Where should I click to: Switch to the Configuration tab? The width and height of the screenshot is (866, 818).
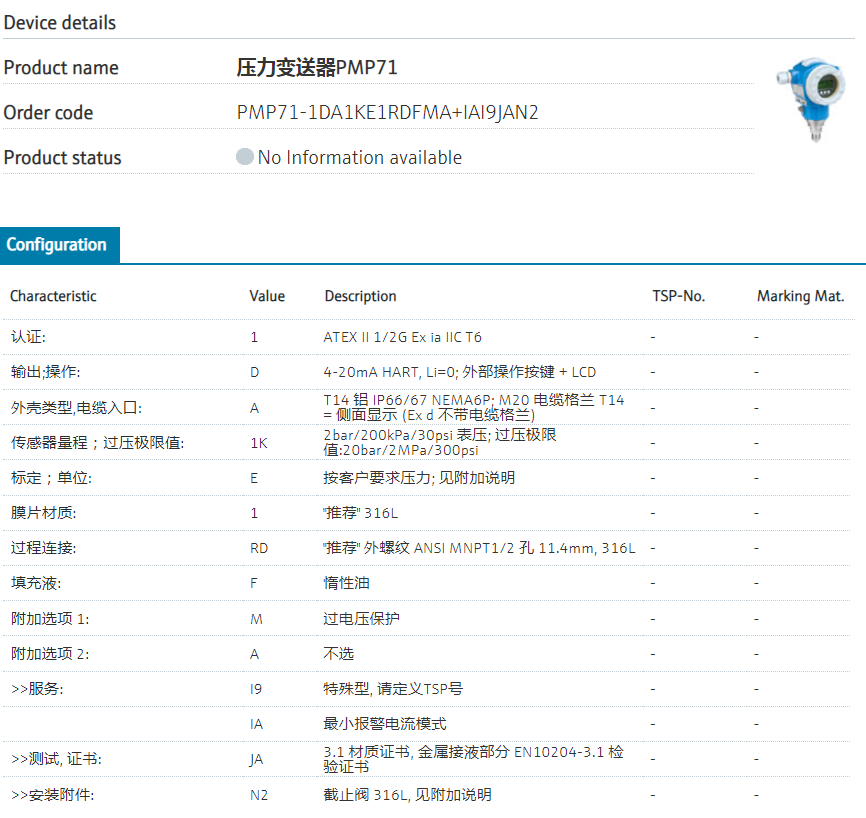pyautogui.click(x=57, y=245)
